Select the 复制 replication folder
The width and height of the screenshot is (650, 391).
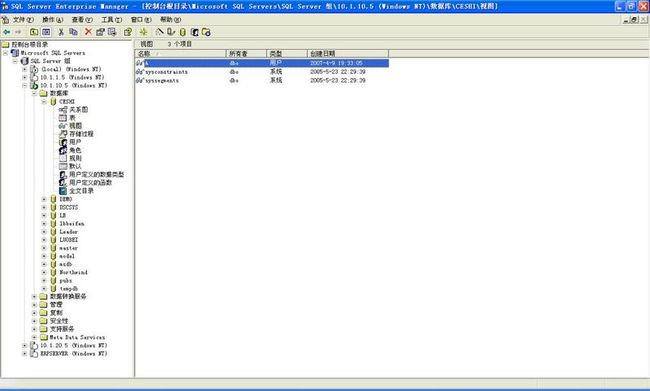(56, 313)
